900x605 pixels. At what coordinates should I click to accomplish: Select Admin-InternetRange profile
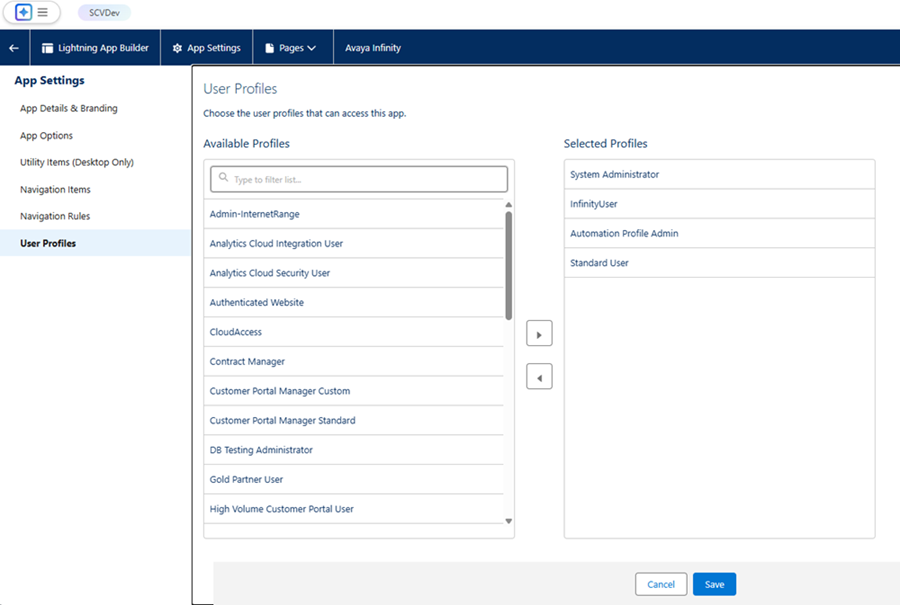(x=354, y=214)
